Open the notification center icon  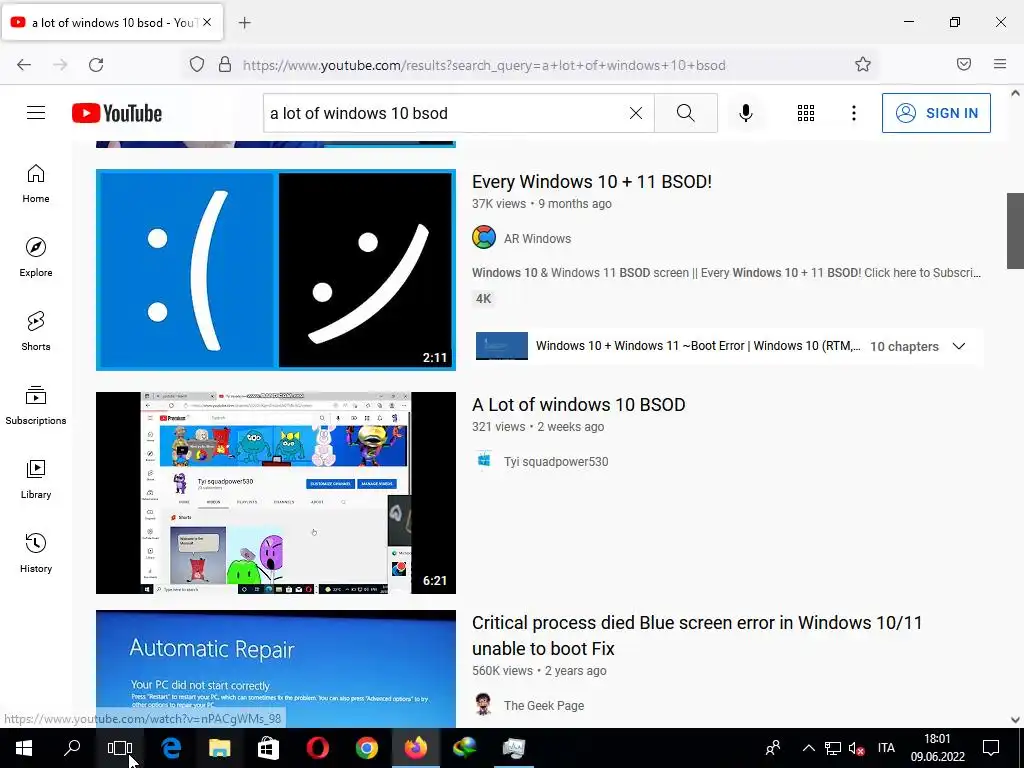coord(991,748)
